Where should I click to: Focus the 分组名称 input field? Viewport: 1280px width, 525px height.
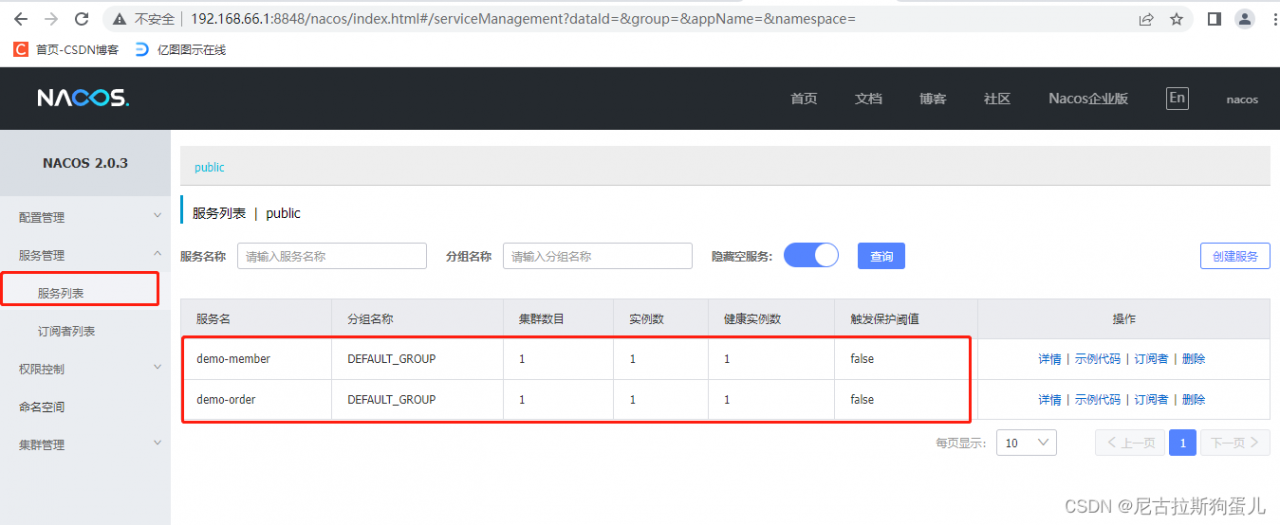tap(598, 256)
